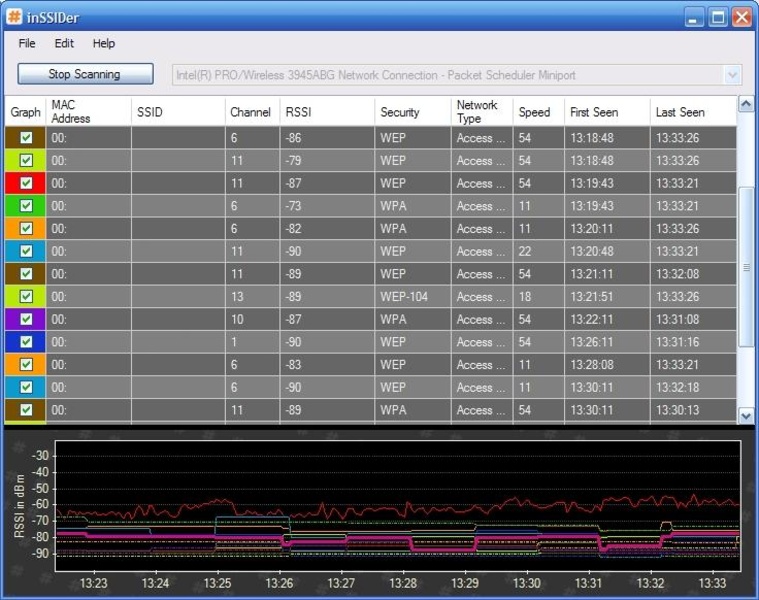The width and height of the screenshot is (759, 600).
Task: Toggle graph checkbox for channel 13 row
Action: (x=26, y=297)
